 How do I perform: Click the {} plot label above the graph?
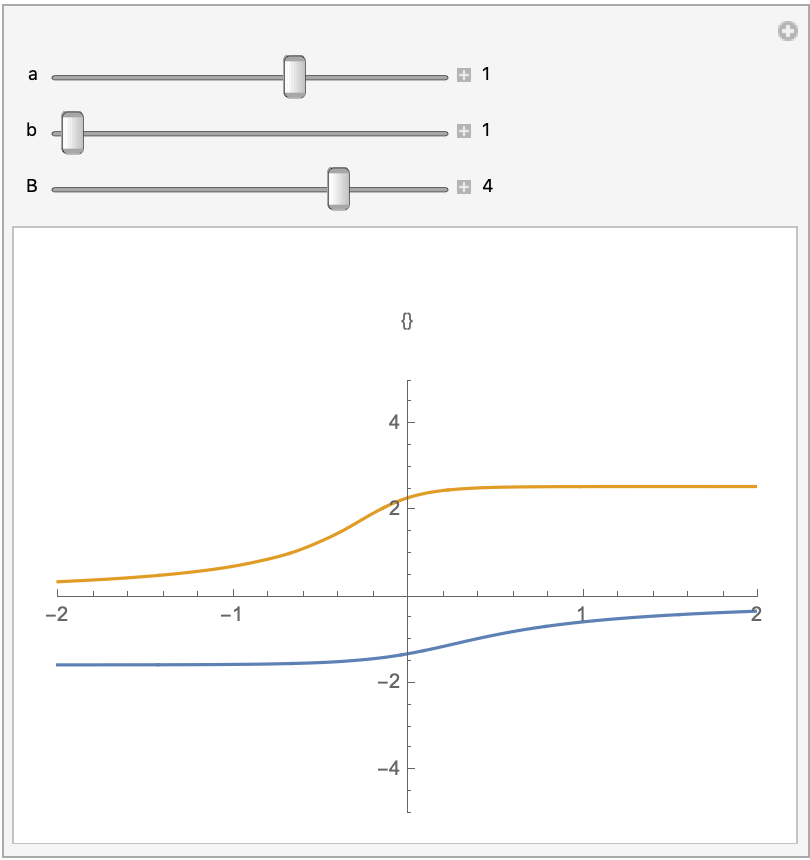tap(408, 321)
